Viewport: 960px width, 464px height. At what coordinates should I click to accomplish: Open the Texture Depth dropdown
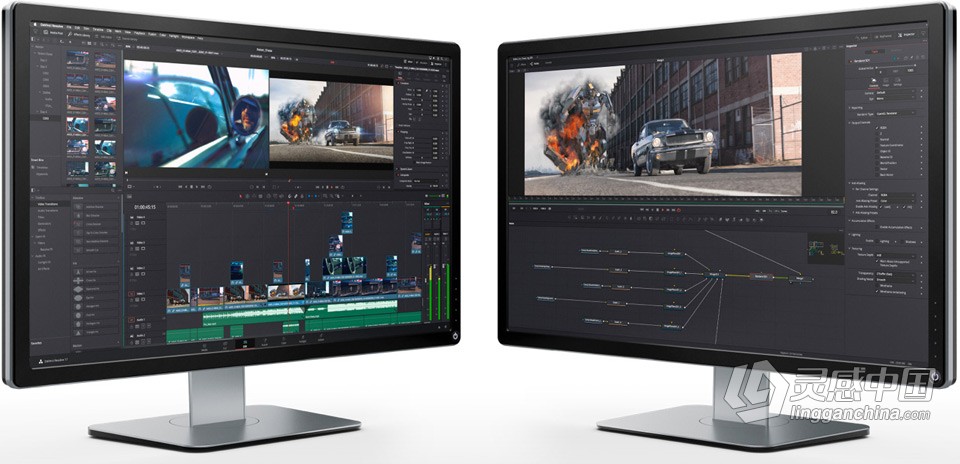pyautogui.click(x=896, y=255)
